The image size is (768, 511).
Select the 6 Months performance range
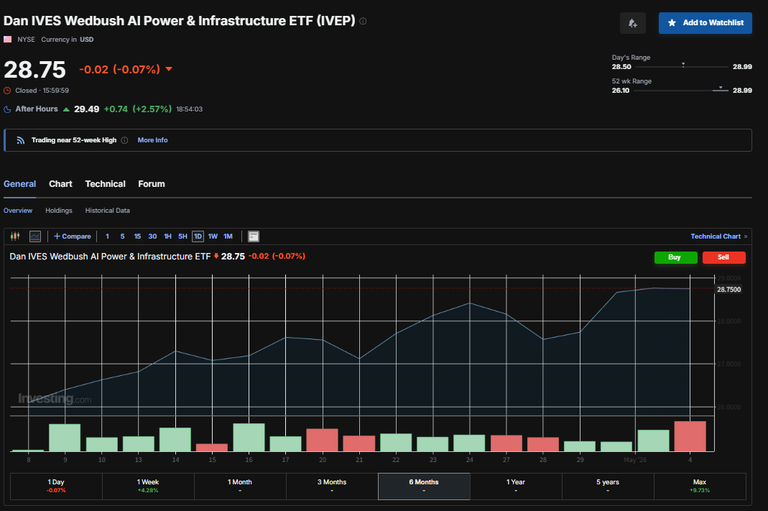(x=424, y=486)
